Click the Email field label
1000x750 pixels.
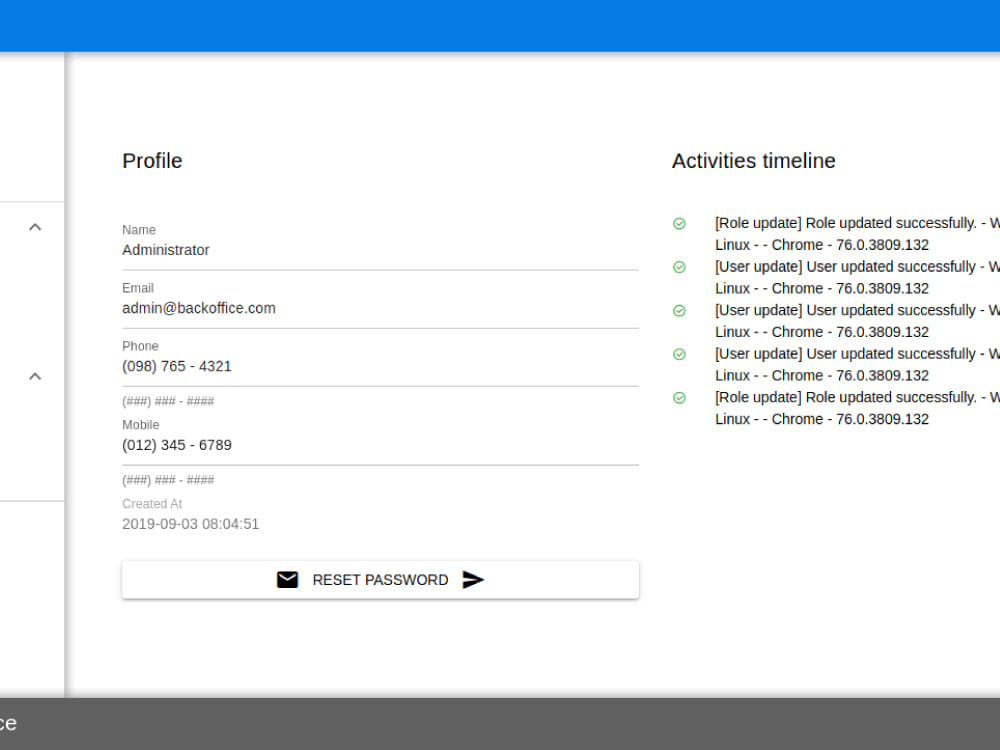click(138, 288)
